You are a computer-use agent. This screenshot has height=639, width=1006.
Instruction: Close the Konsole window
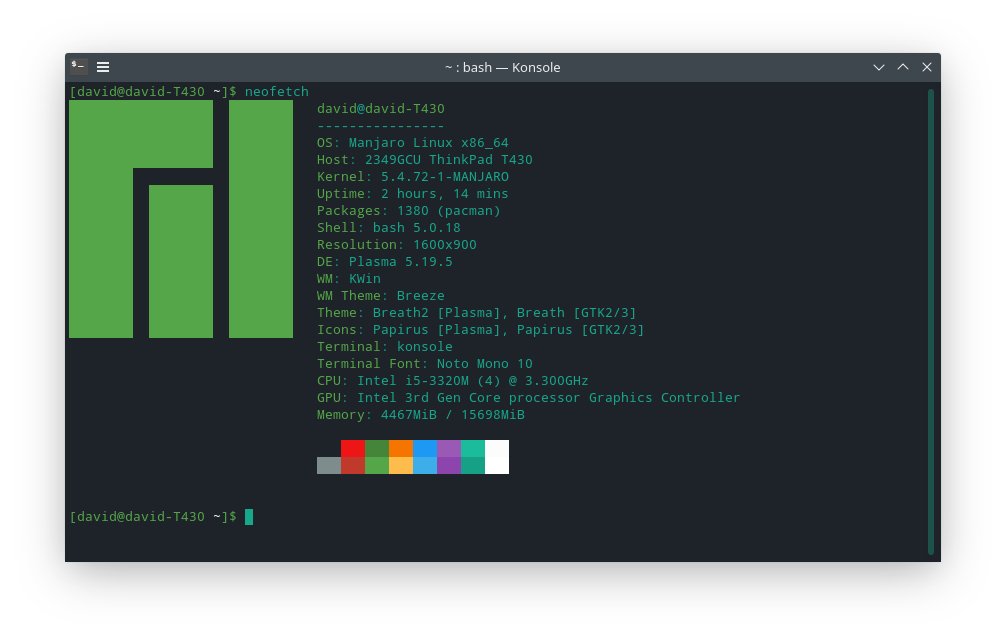(x=926, y=67)
